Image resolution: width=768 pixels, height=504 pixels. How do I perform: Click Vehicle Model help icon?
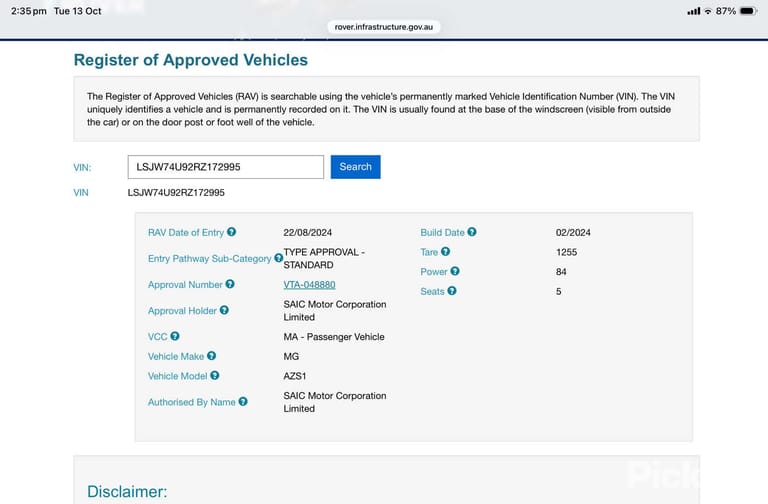pos(215,376)
